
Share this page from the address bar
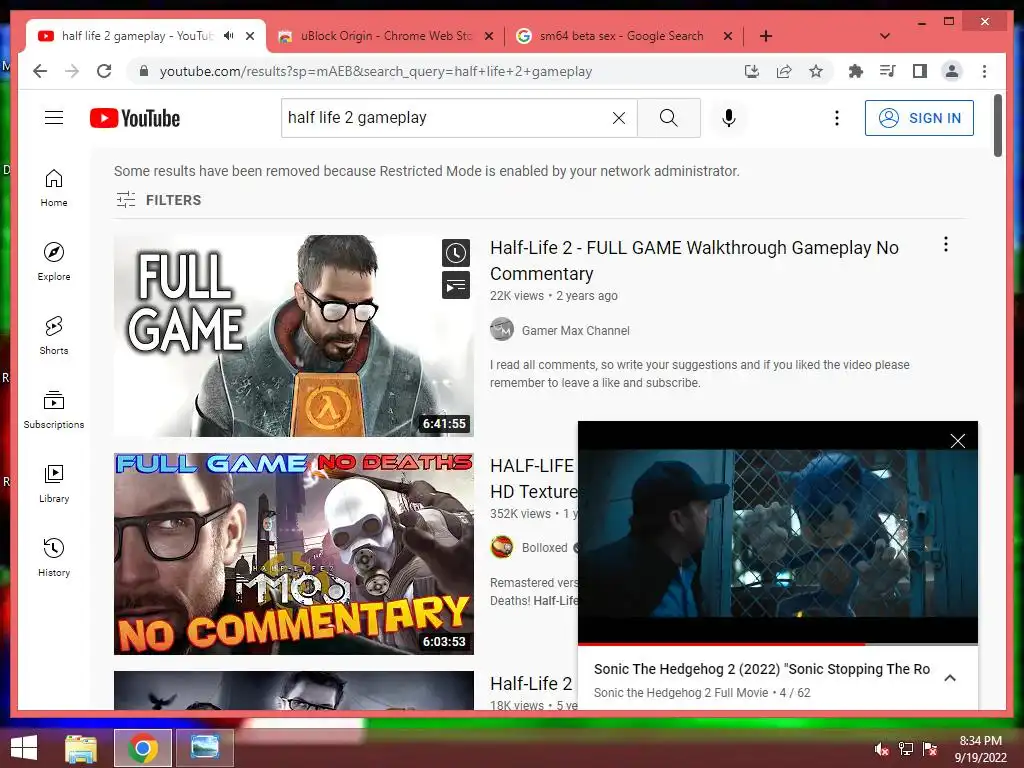click(x=784, y=71)
